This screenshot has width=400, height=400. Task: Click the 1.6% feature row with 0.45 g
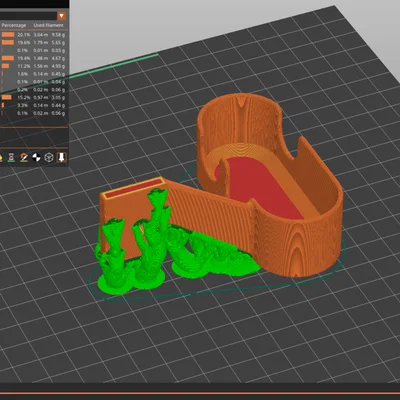33,74
